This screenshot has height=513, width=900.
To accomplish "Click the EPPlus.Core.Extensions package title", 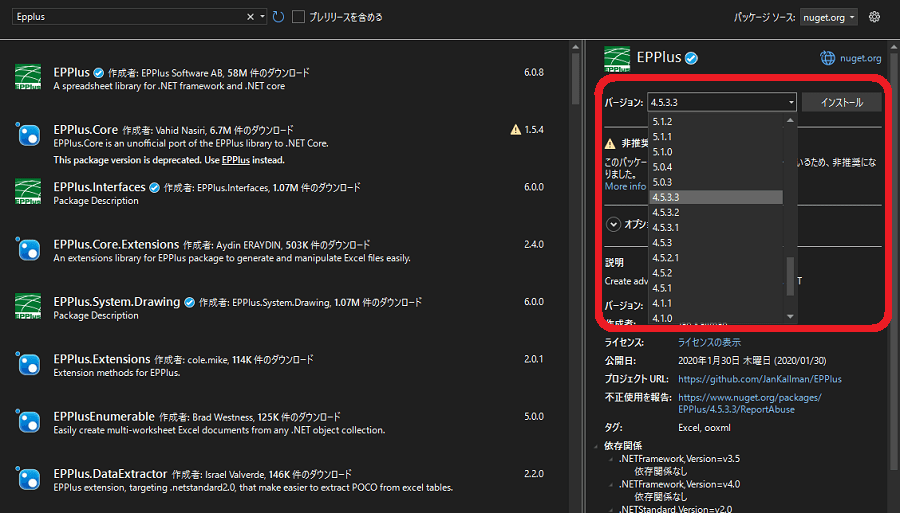I will click(117, 244).
